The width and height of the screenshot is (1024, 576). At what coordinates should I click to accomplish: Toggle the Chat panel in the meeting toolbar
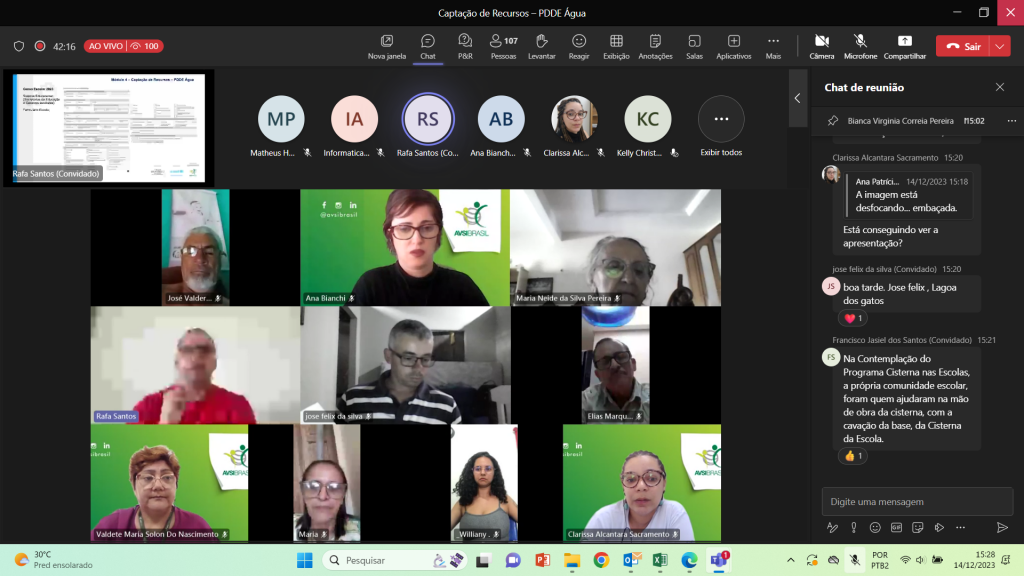(428, 47)
